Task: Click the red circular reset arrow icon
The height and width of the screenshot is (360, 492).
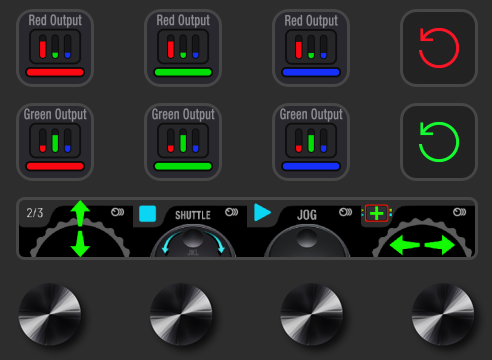Action: pos(439,48)
